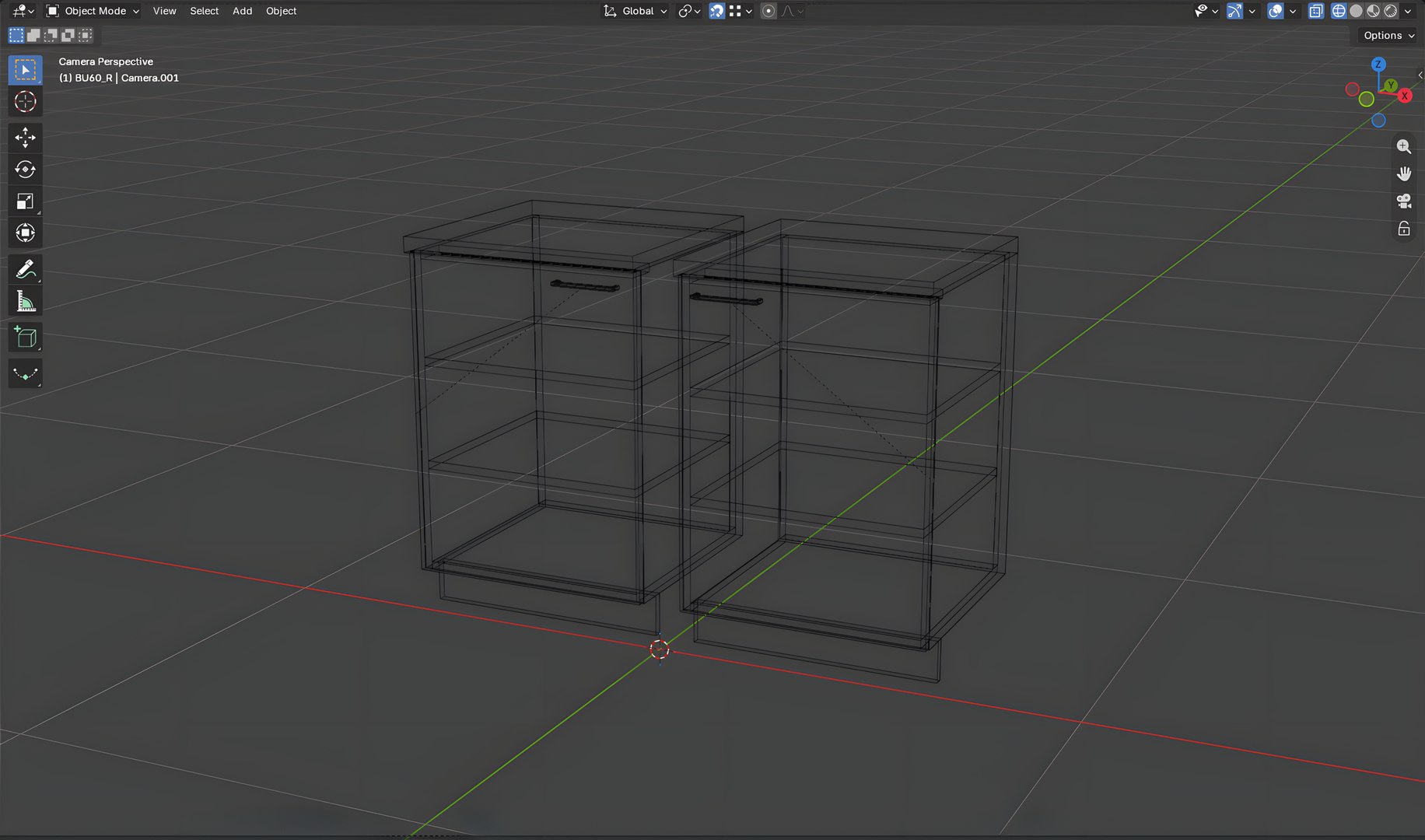The width and height of the screenshot is (1425, 840).
Task: Select the Scale tool
Action: (x=25, y=201)
